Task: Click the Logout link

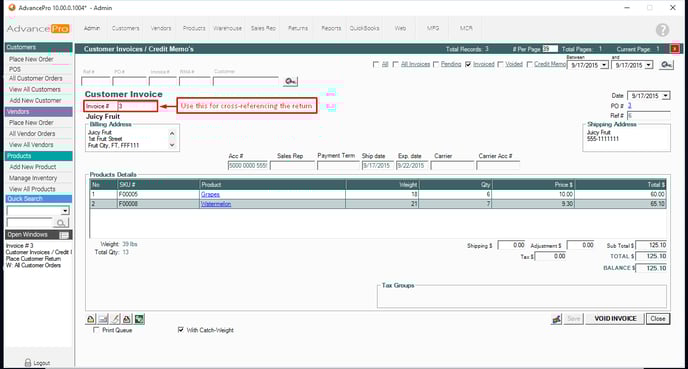Action: click(x=42, y=363)
